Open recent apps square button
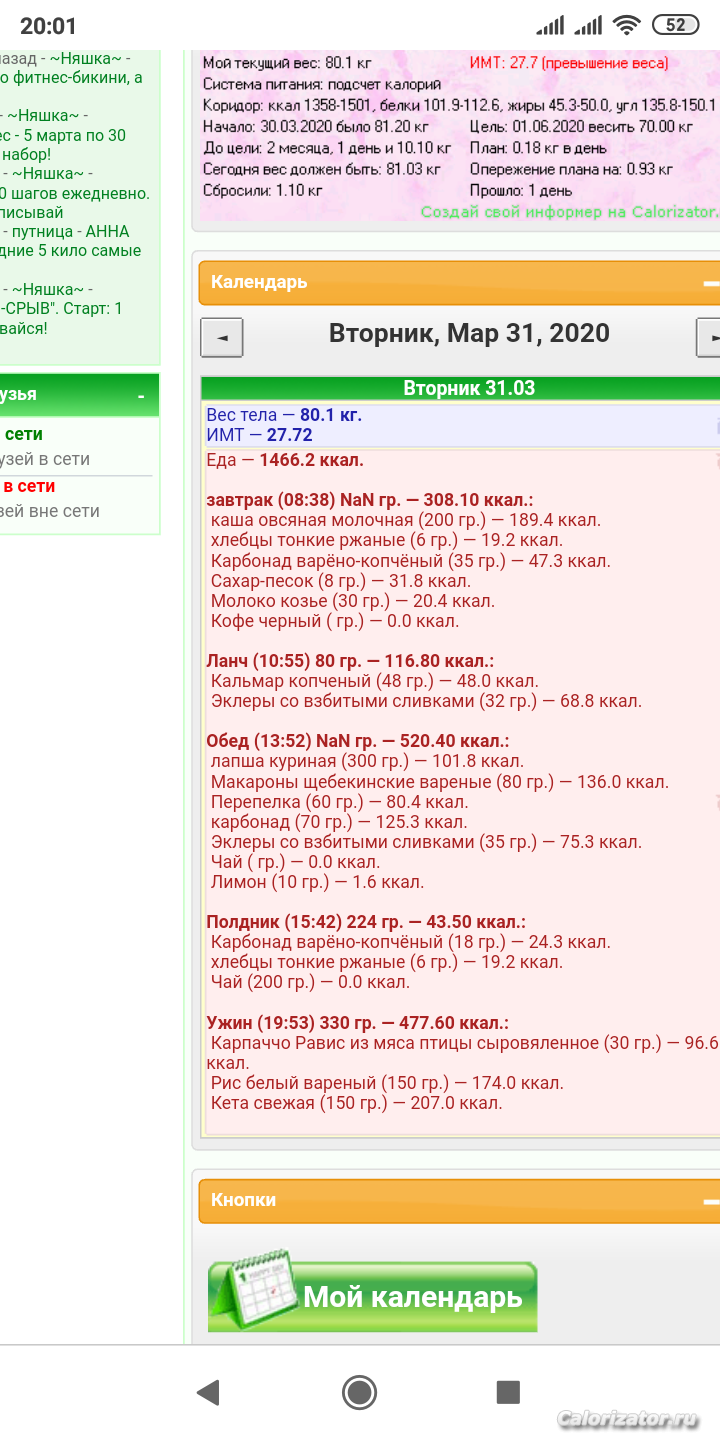The height and width of the screenshot is (1440, 720). pyautogui.click(x=508, y=1392)
